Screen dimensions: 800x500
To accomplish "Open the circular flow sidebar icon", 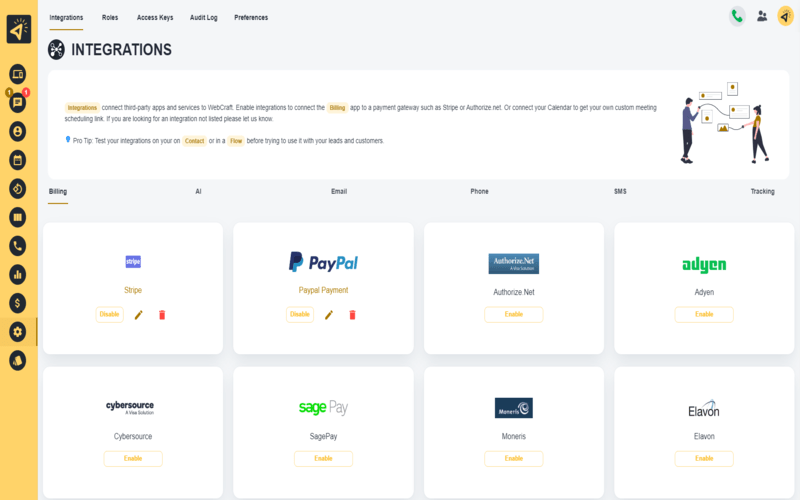I will coord(17,189).
